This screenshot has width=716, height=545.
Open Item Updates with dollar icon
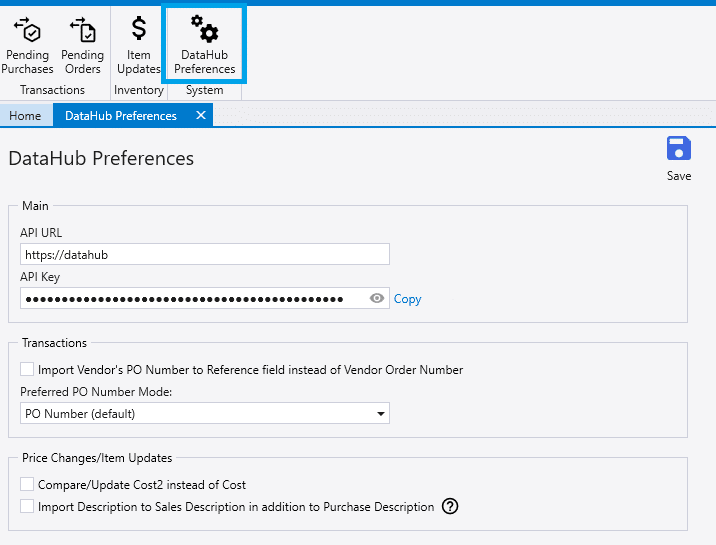tap(139, 46)
